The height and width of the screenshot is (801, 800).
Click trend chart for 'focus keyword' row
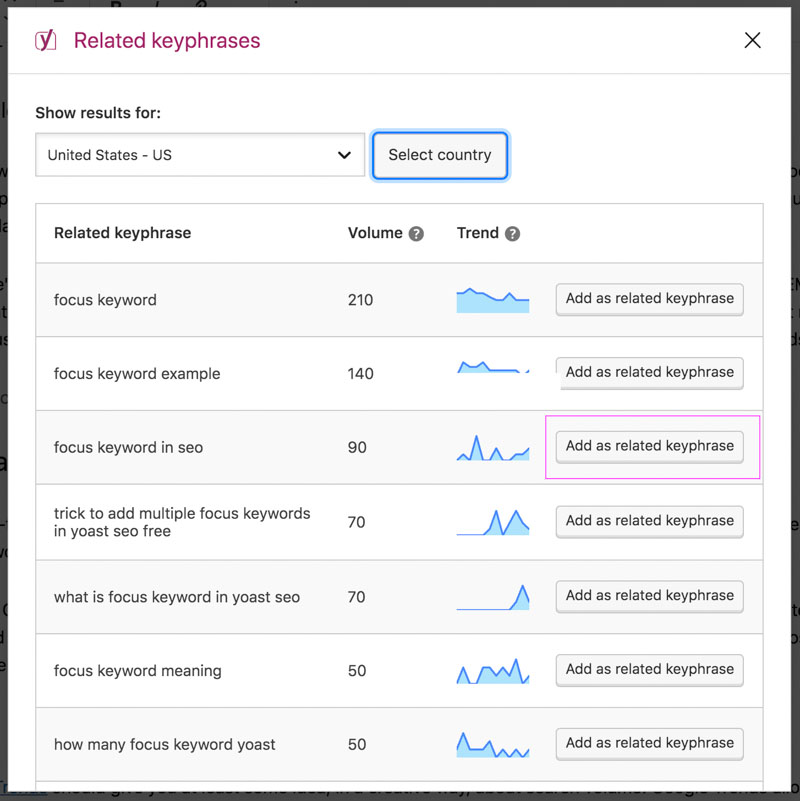[493, 300]
